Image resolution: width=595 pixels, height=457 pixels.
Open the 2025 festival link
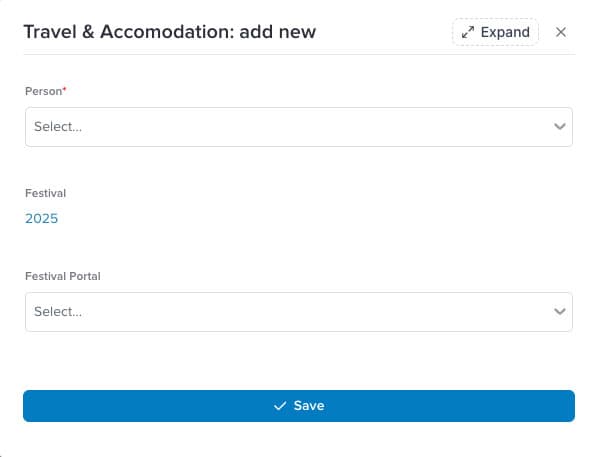41,219
